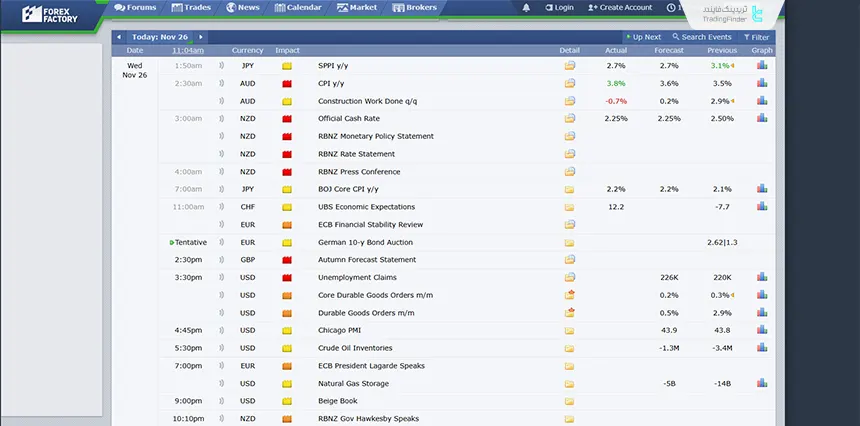The height and width of the screenshot is (426, 860).
Task: Toggle sound alert for AUD CPI y/y
Action: click(x=220, y=83)
